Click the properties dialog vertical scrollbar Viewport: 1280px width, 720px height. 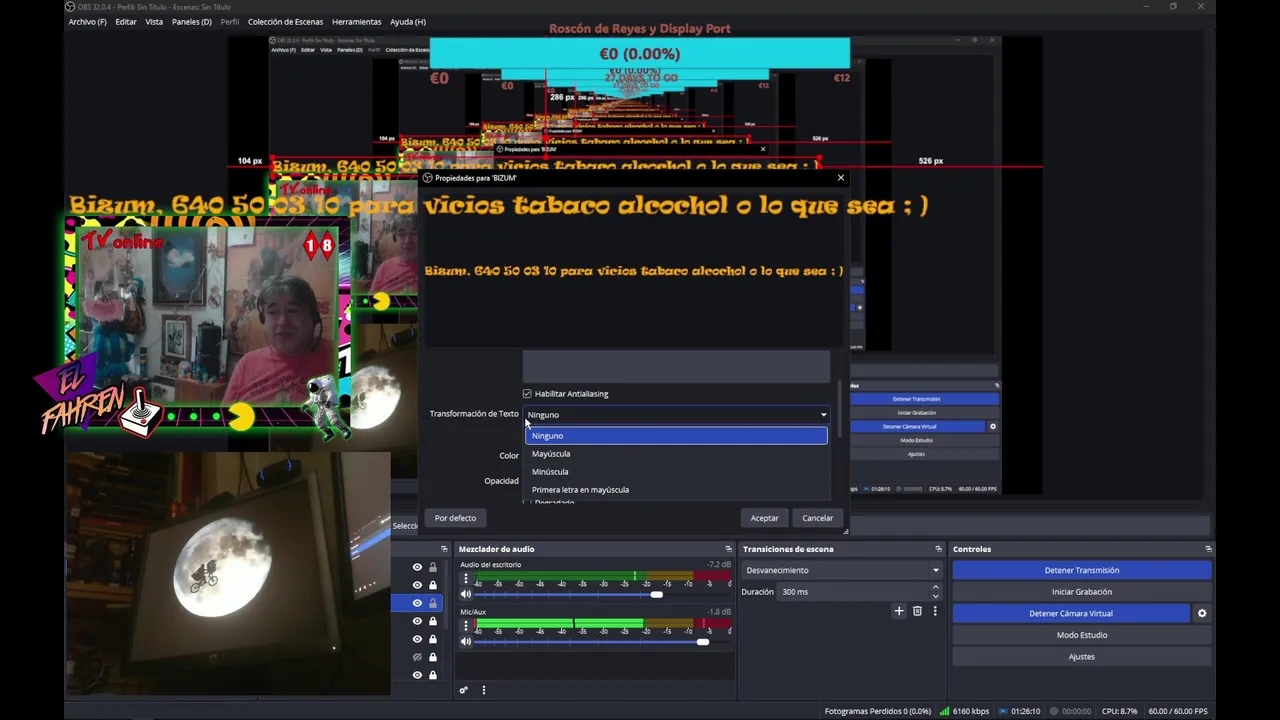click(840, 408)
